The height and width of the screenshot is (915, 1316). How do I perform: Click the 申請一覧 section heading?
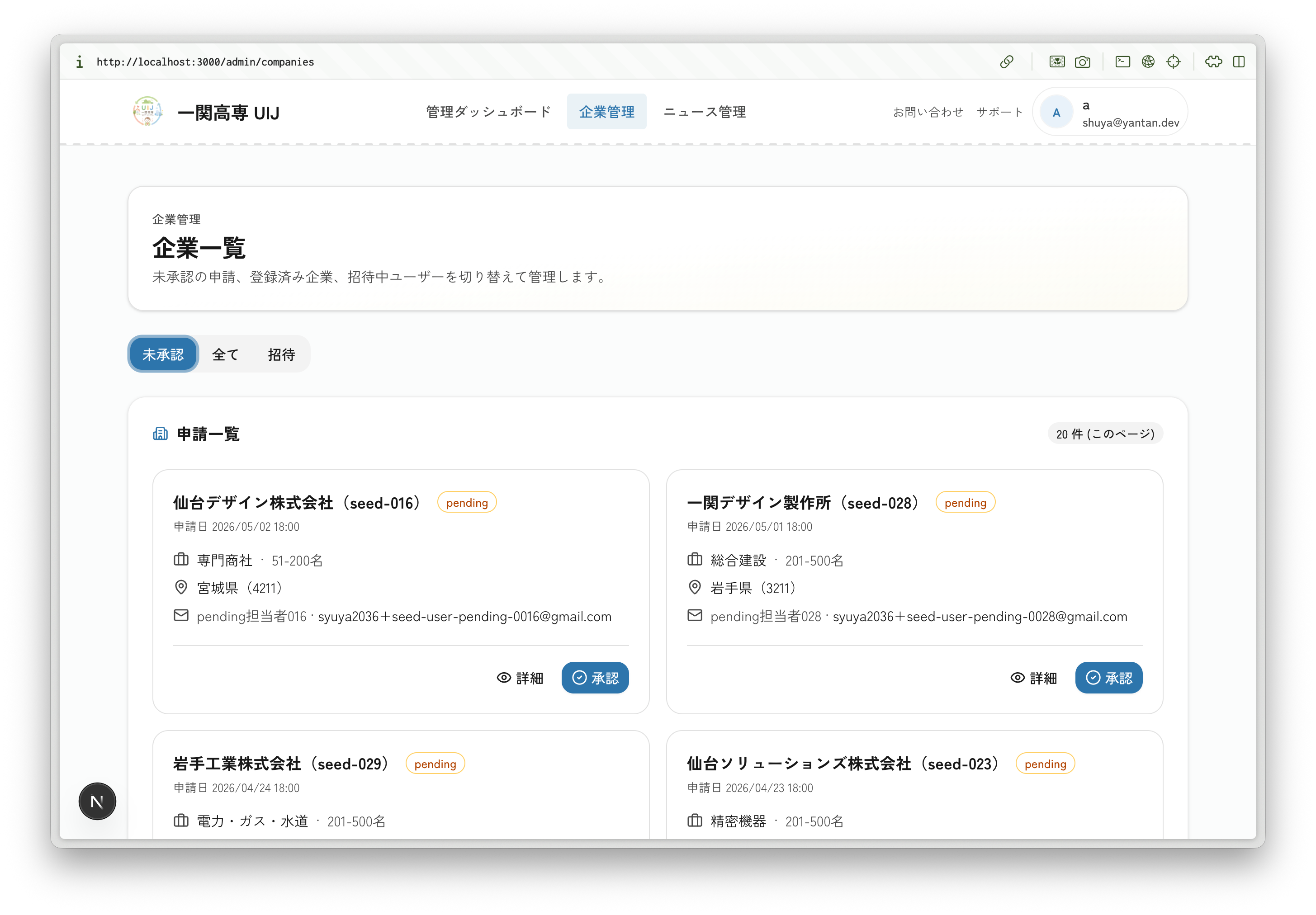coord(208,434)
